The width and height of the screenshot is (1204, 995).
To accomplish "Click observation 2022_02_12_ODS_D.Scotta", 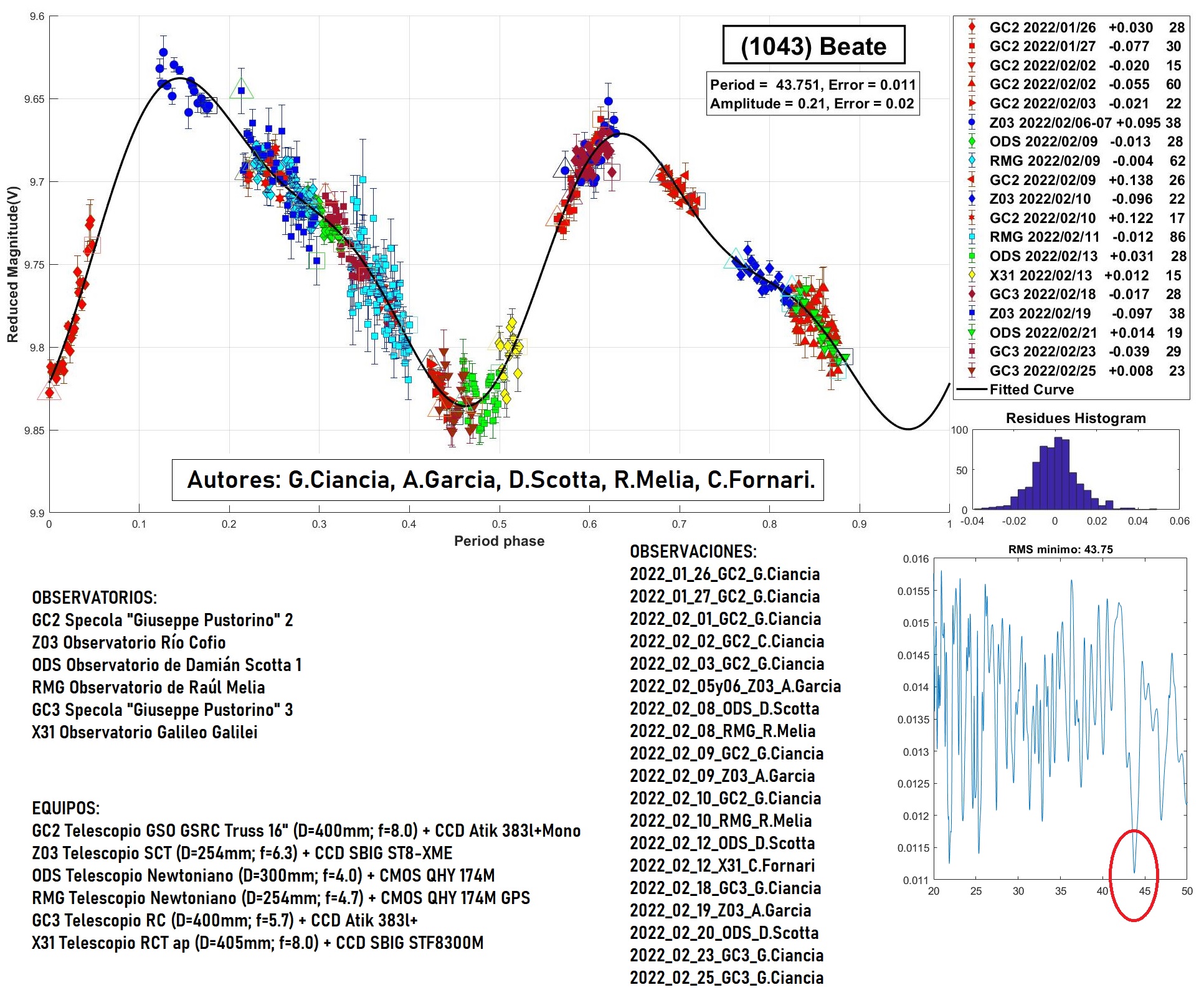I will point(722,844).
